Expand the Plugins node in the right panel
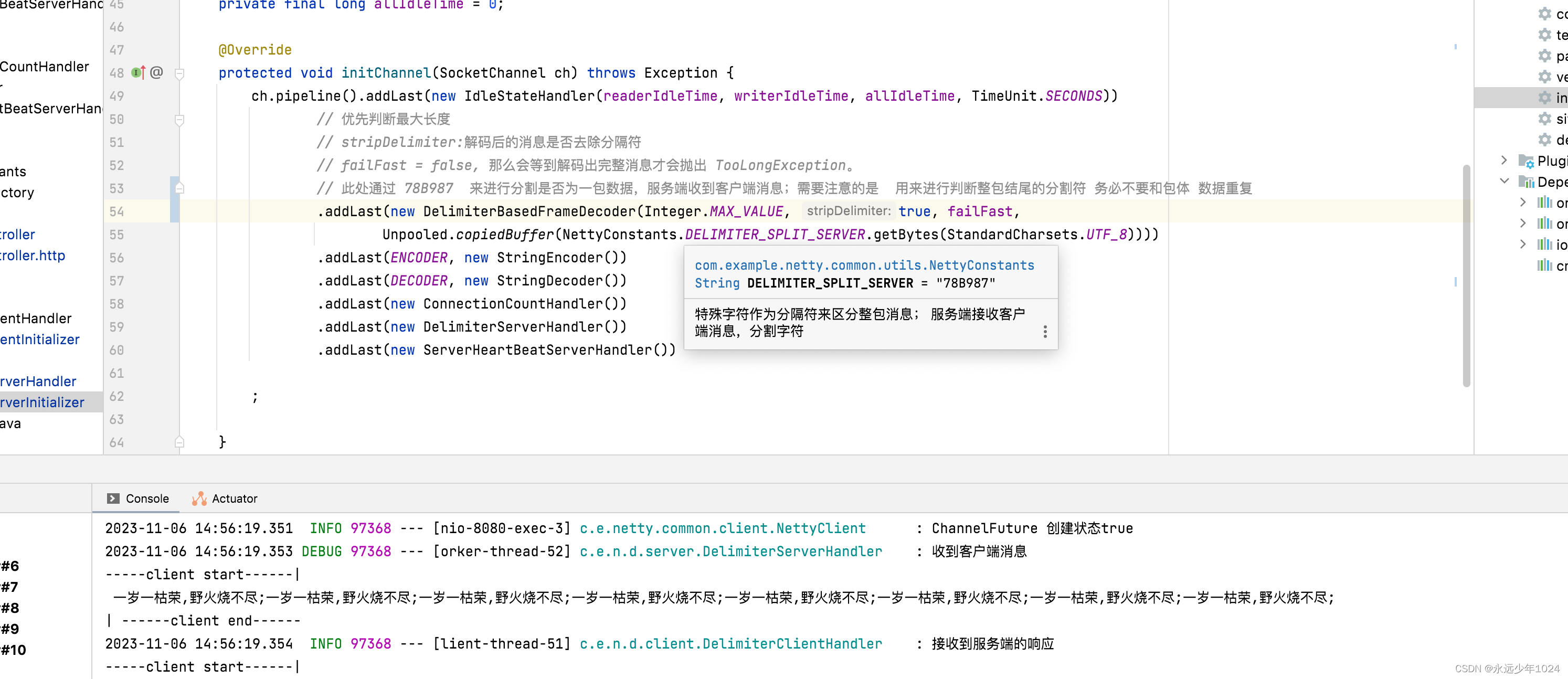 tap(1504, 161)
